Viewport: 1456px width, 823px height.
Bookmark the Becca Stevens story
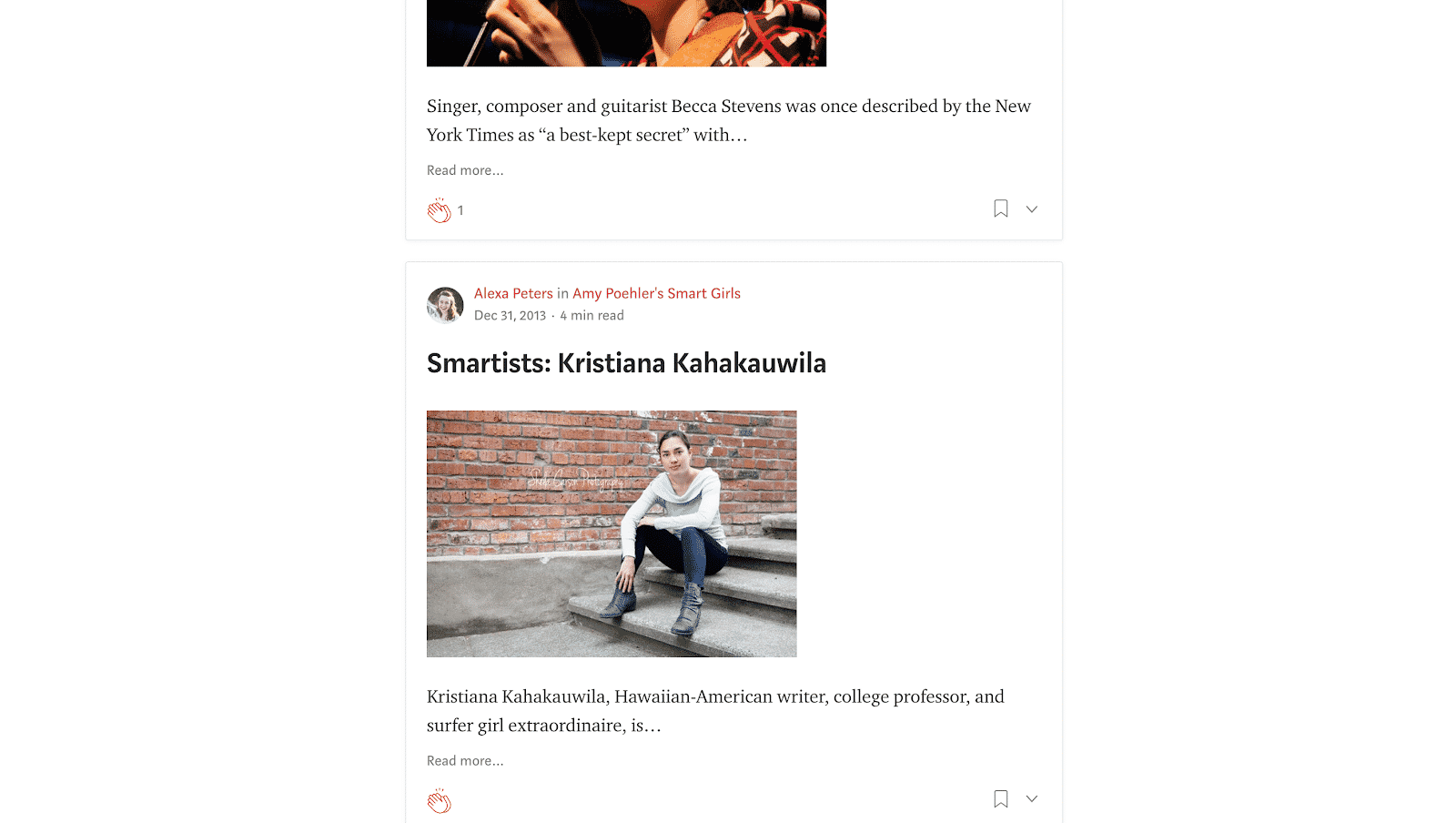[1000, 208]
